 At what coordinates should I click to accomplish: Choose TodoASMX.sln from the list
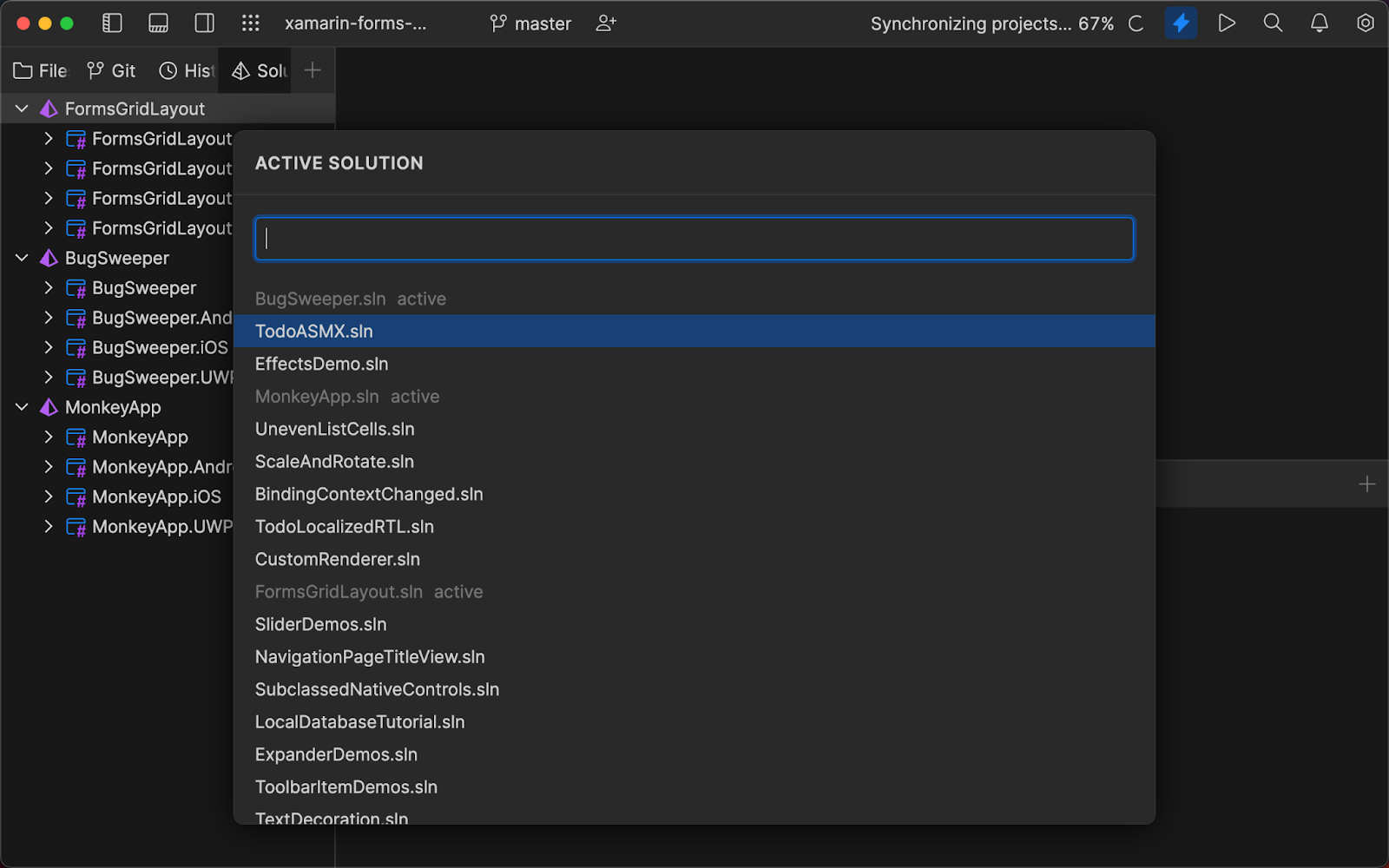tap(694, 331)
